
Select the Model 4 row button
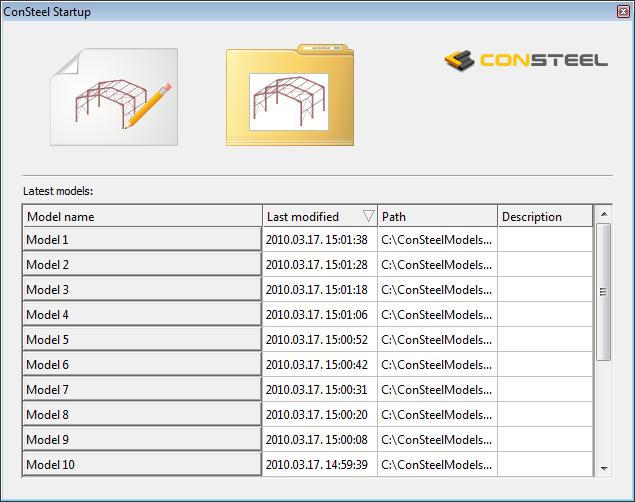pos(142,315)
